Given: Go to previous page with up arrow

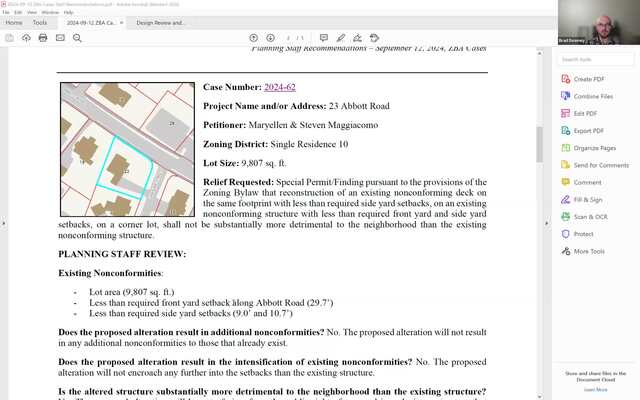Looking at the screenshot, I should point(254,38).
